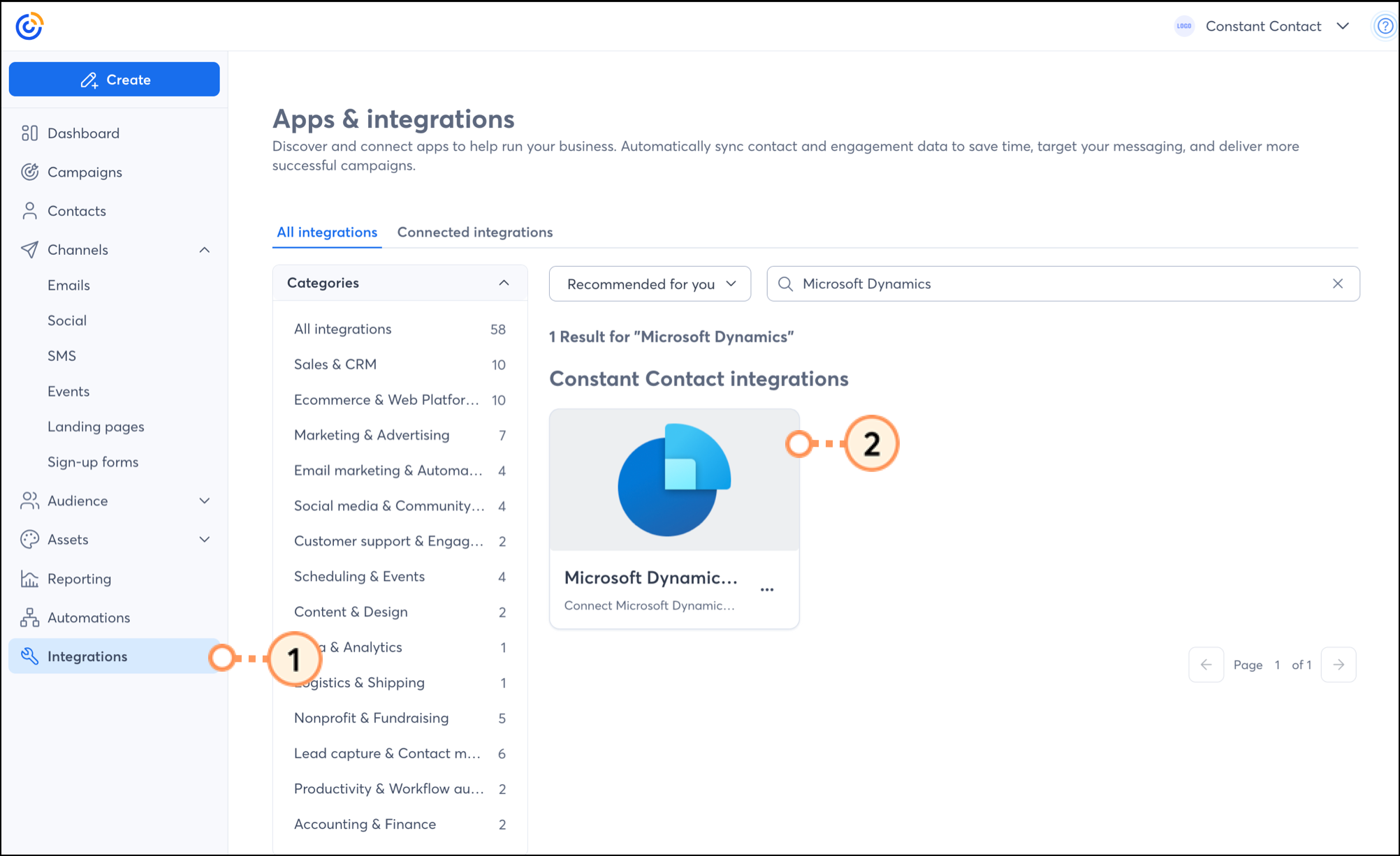Open the Recommended for you dropdown

650,283
